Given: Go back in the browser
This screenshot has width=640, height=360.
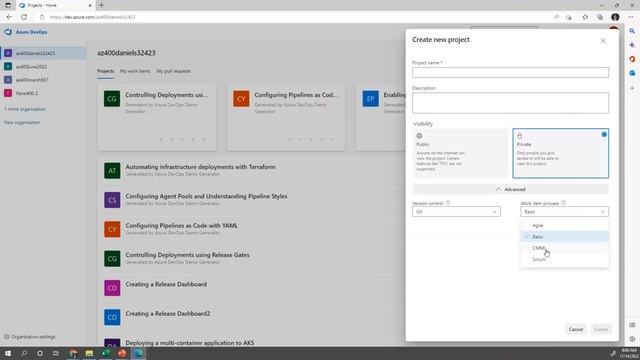Looking at the screenshot, I should click(x=9, y=17).
